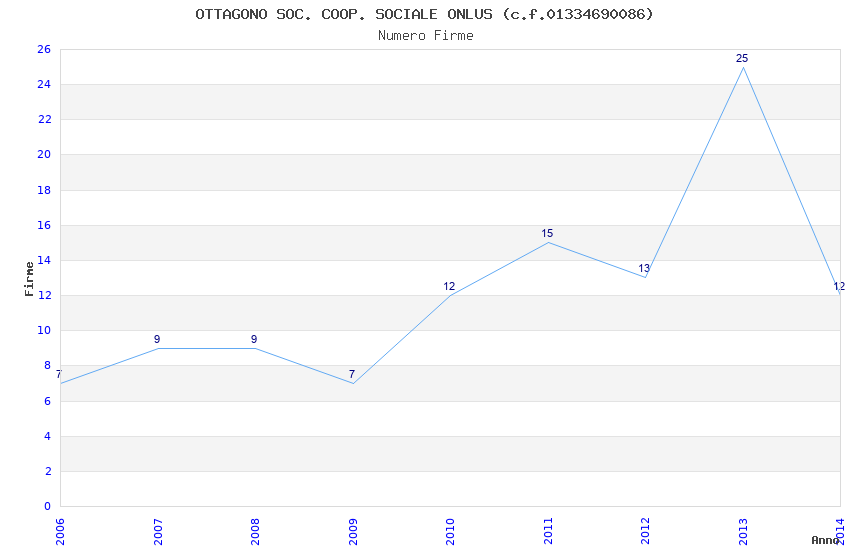Click y-axis tick label 6
850x550 pixels.
[47, 402]
